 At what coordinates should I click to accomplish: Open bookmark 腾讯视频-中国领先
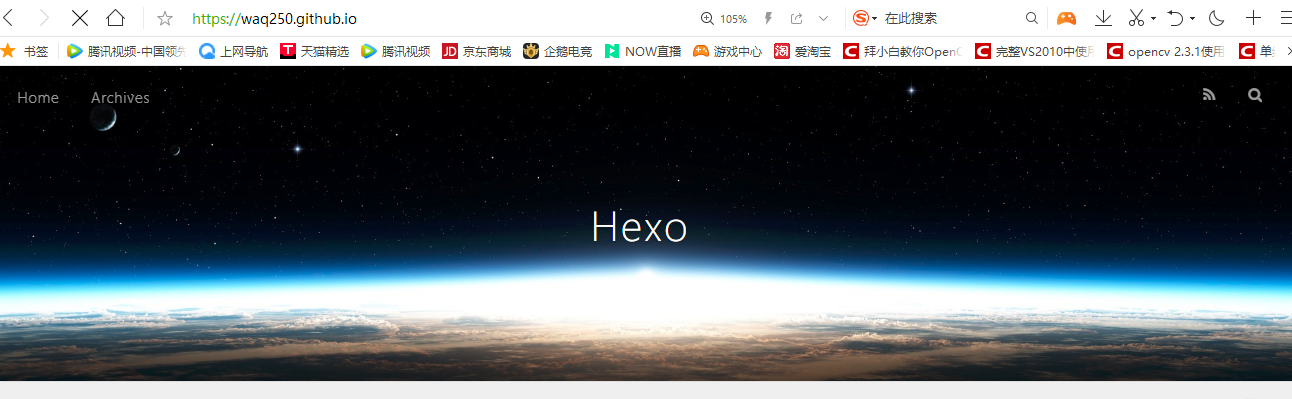point(126,51)
